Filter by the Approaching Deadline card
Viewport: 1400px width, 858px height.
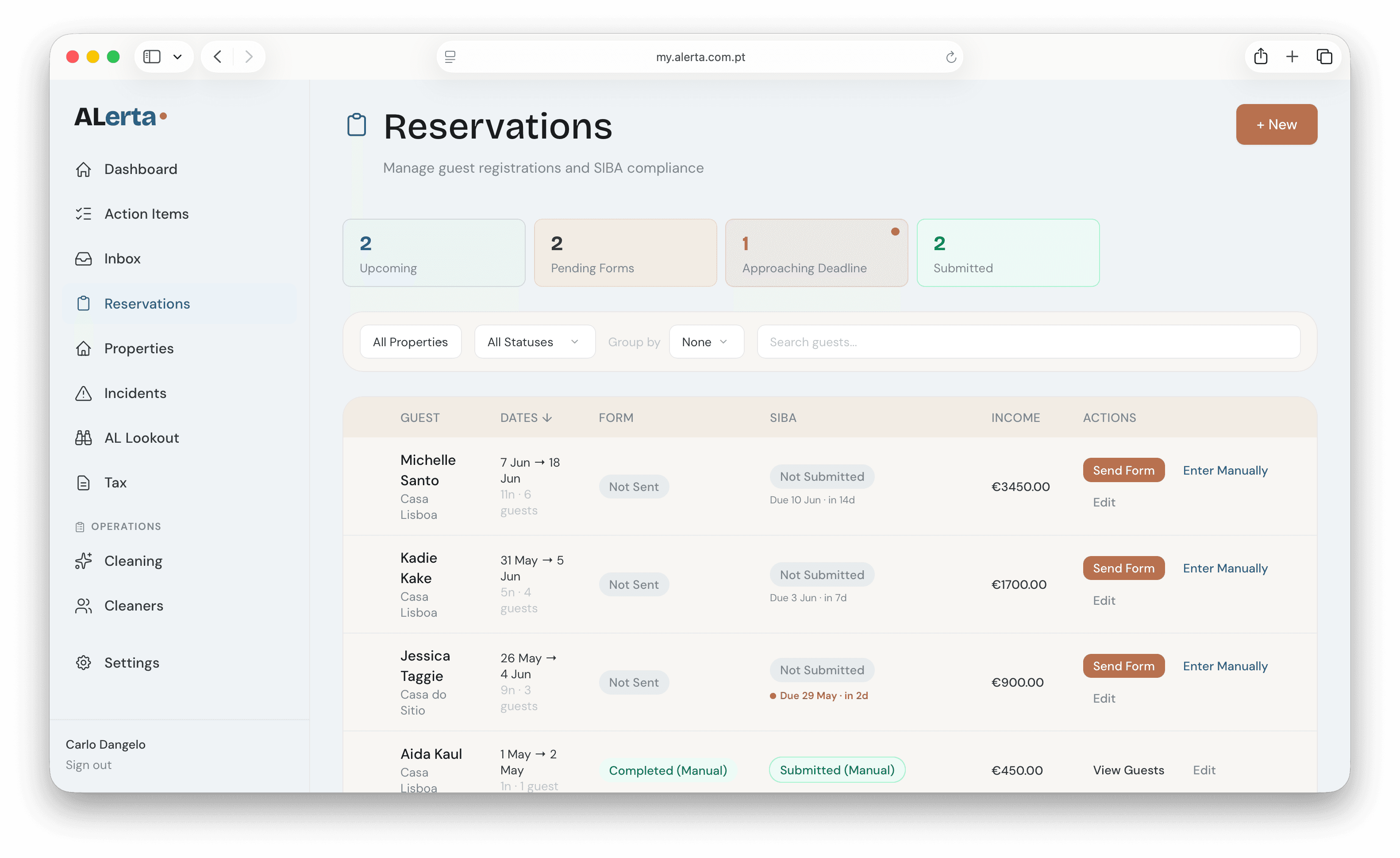816,253
